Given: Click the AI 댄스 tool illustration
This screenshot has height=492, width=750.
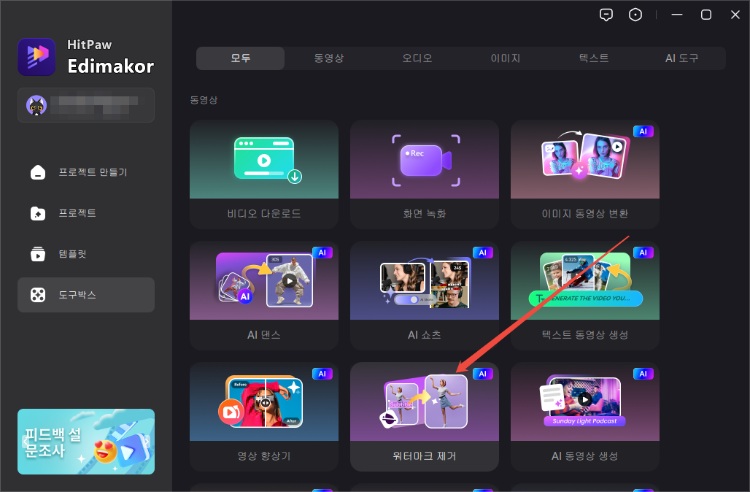Looking at the screenshot, I should (x=264, y=281).
